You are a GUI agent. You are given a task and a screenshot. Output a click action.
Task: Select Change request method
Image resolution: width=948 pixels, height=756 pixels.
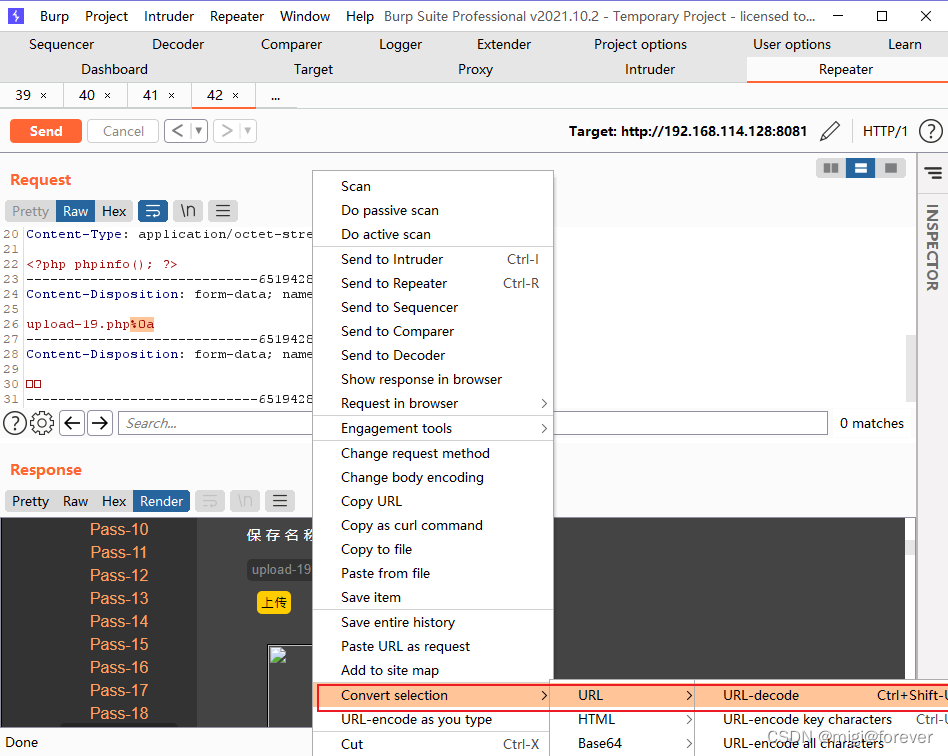[433, 454]
